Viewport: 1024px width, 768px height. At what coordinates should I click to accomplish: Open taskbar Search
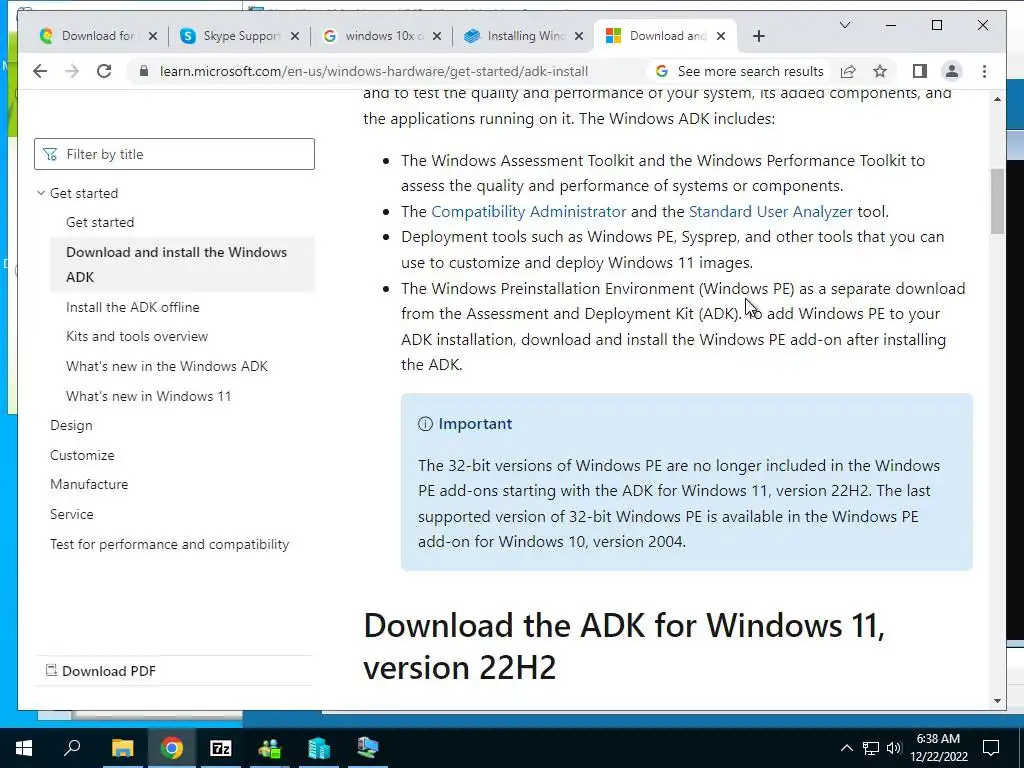click(72, 748)
